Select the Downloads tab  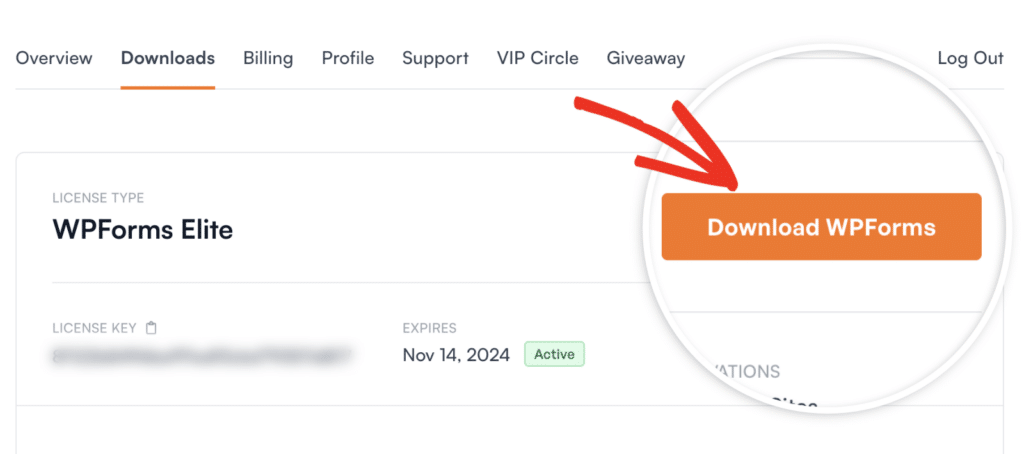point(168,58)
